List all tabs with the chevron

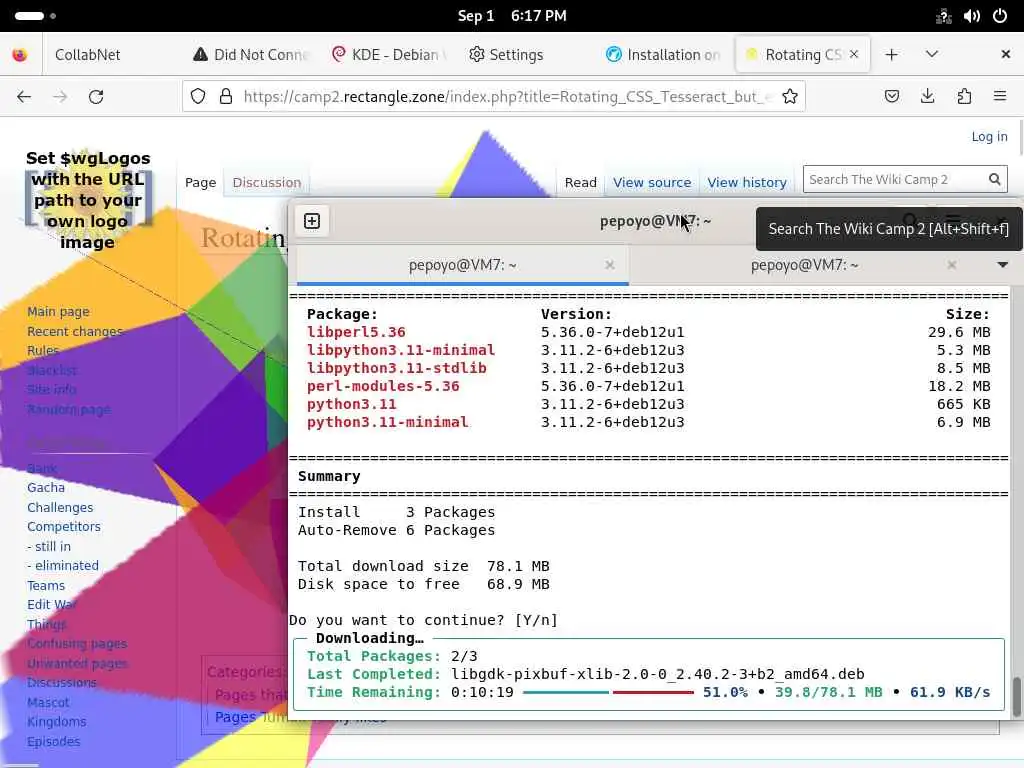pos(932,55)
